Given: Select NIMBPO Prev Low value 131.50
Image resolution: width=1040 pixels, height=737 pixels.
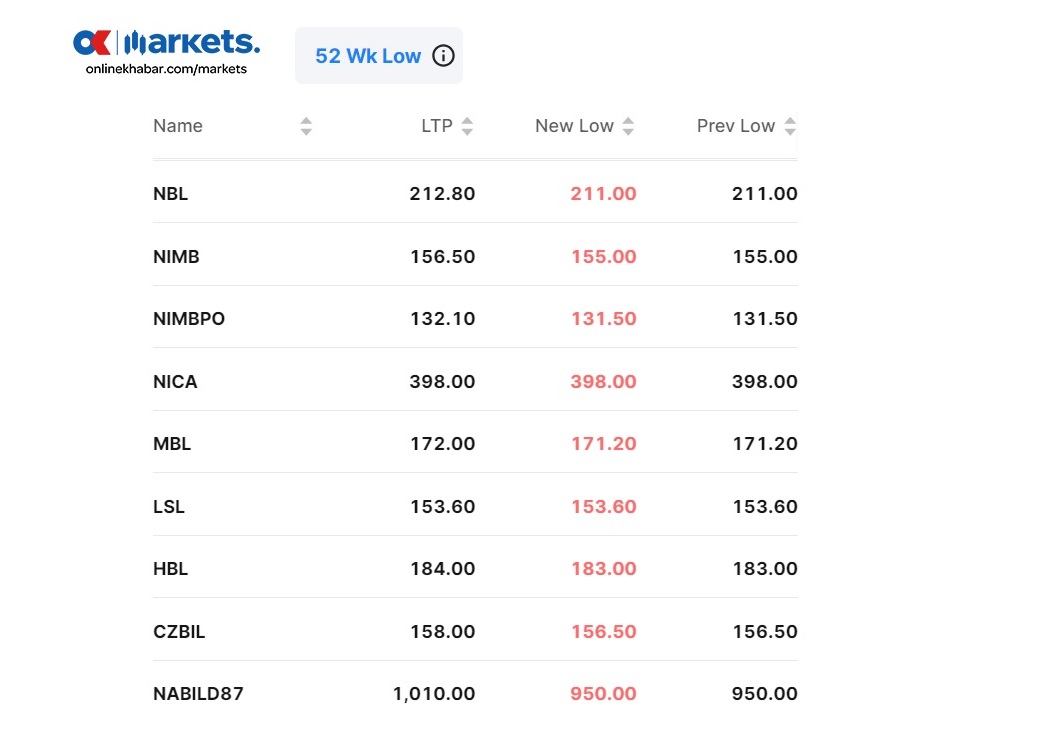Looking at the screenshot, I should (x=765, y=319).
